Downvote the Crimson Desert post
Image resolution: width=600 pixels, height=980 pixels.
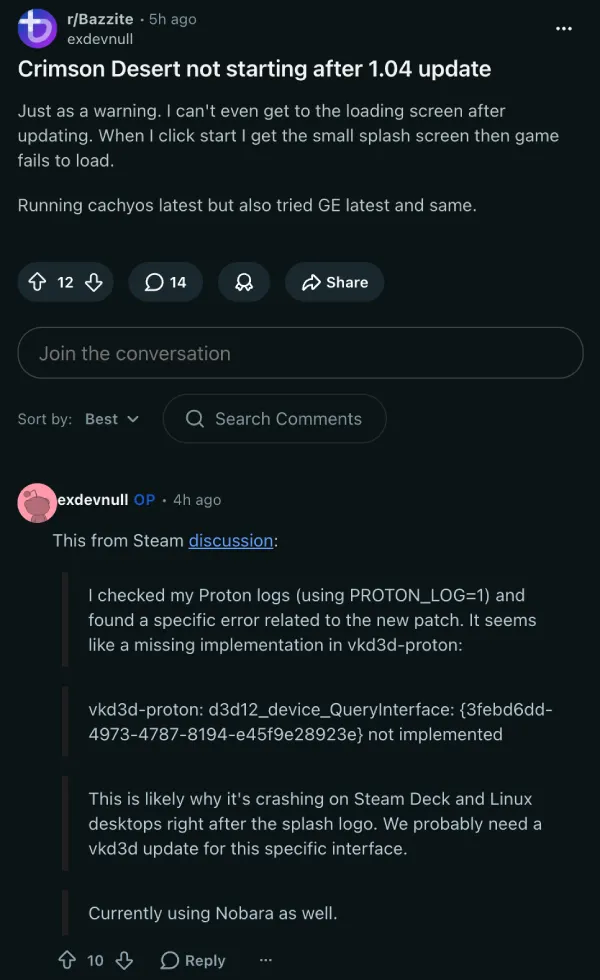(x=94, y=283)
